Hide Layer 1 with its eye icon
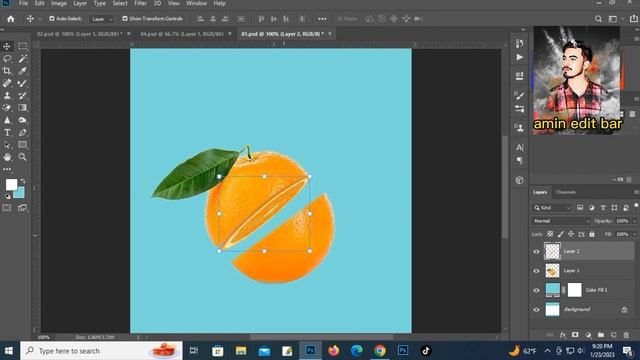 [536, 271]
